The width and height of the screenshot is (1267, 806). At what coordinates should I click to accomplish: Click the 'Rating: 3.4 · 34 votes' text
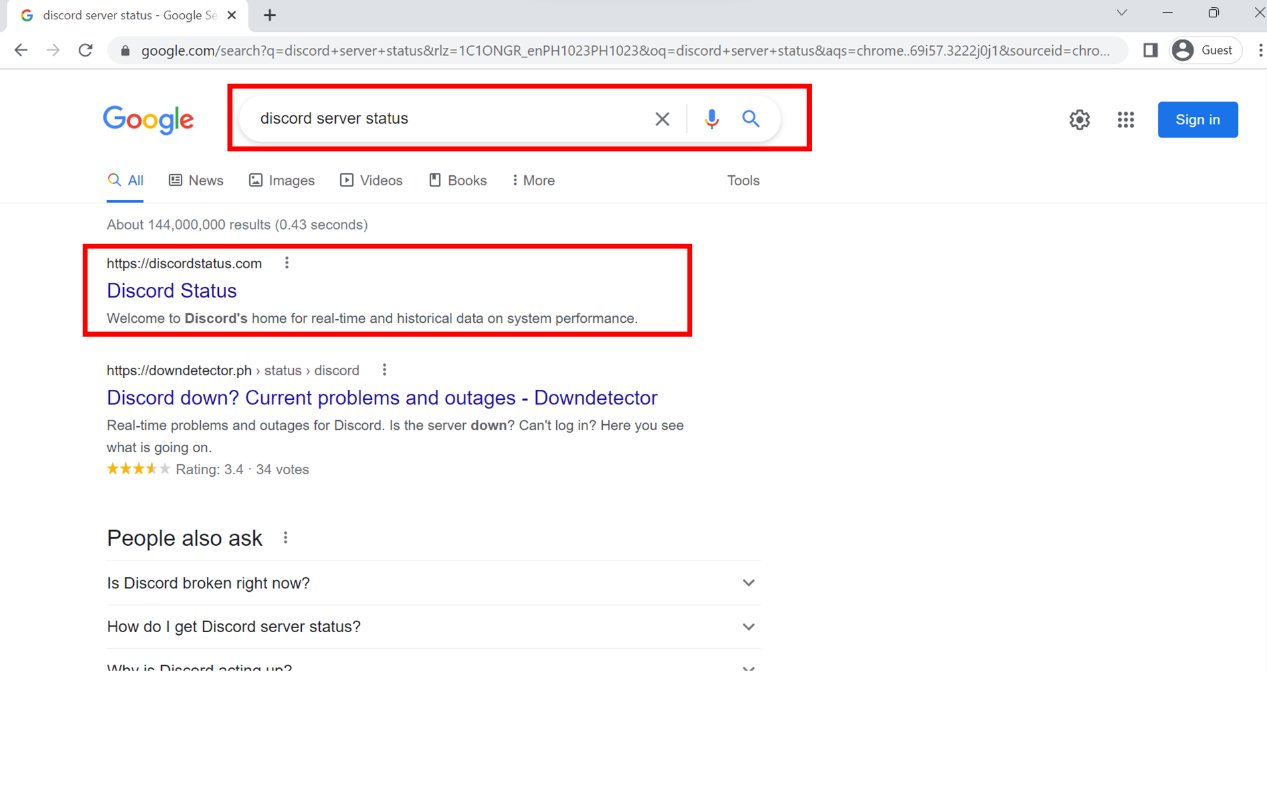pos(242,470)
